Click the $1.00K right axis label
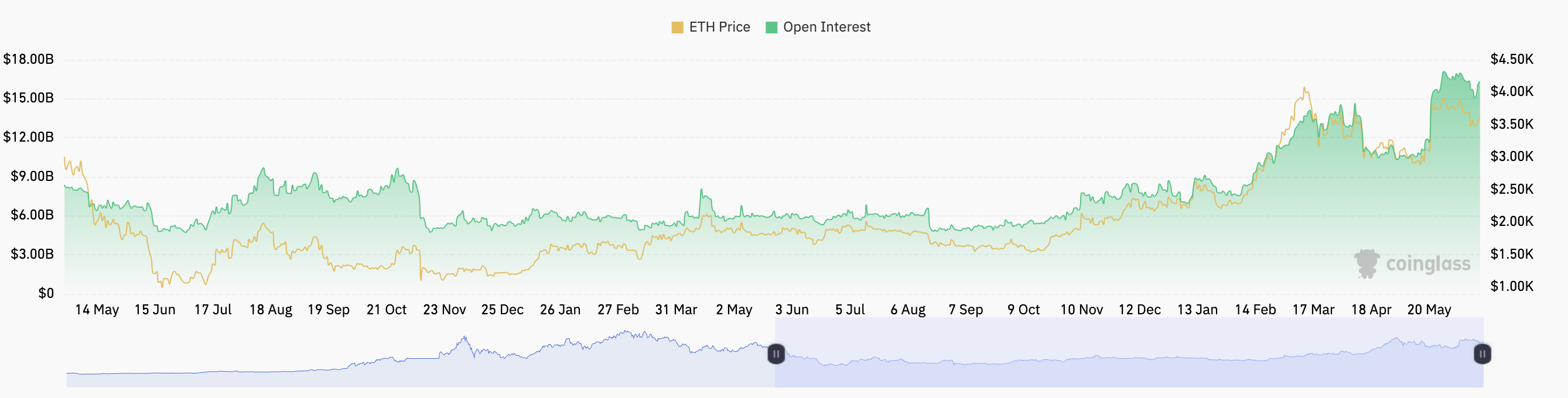The height and width of the screenshot is (398, 1568). coord(1511,286)
